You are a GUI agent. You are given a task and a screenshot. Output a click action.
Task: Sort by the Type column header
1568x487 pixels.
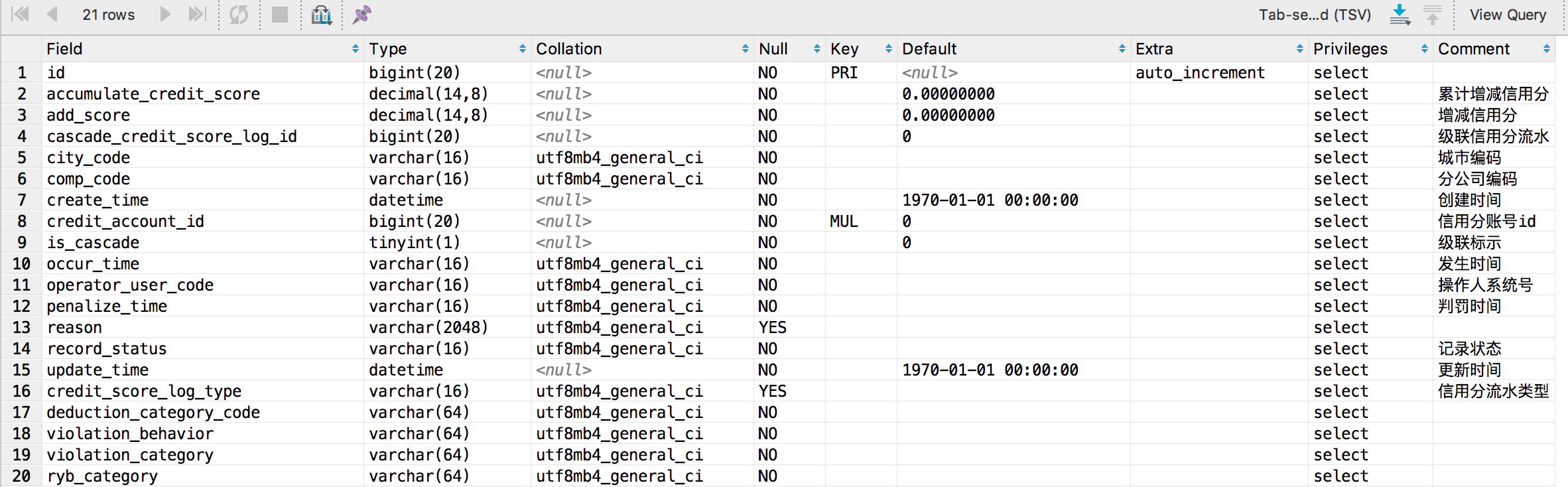[388, 49]
